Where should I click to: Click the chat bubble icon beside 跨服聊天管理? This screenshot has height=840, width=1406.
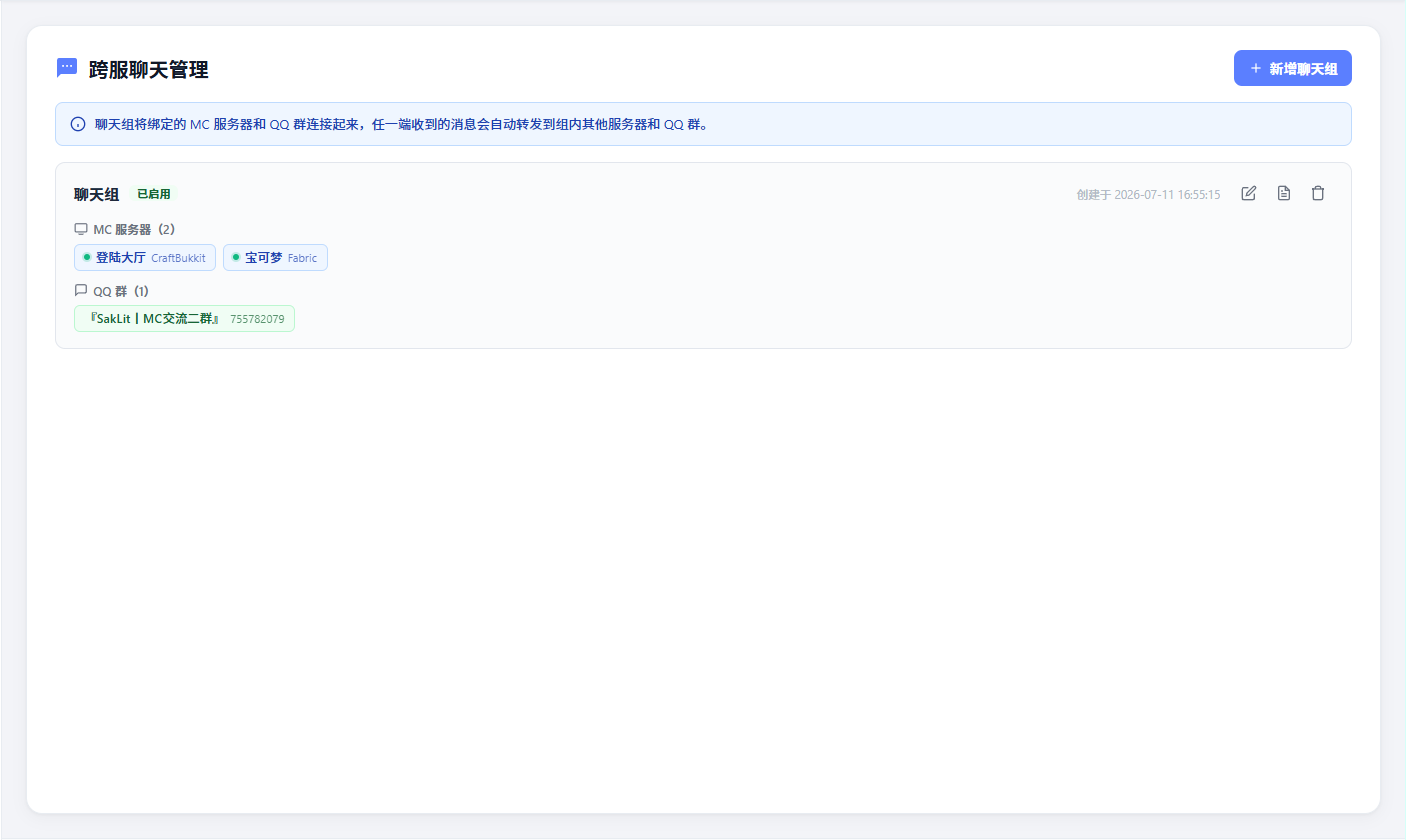(x=67, y=68)
